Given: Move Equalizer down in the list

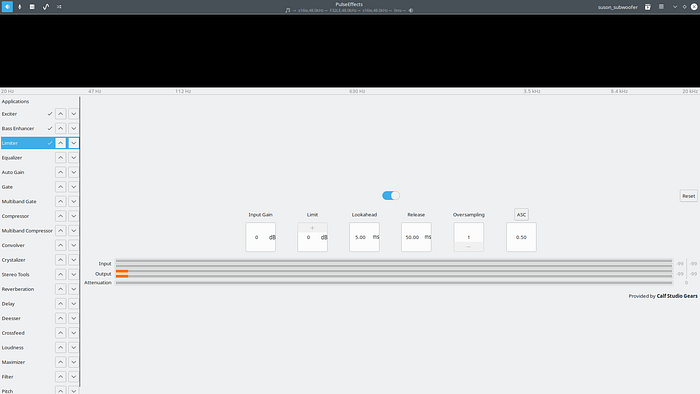Looking at the screenshot, I should (73, 158).
